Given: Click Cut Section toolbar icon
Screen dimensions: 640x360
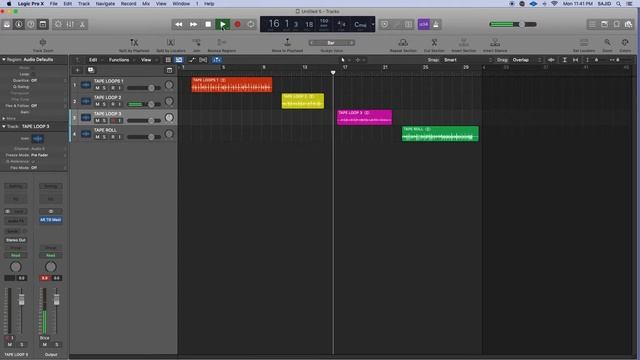Looking at the screenshot, I should [434, 44].
